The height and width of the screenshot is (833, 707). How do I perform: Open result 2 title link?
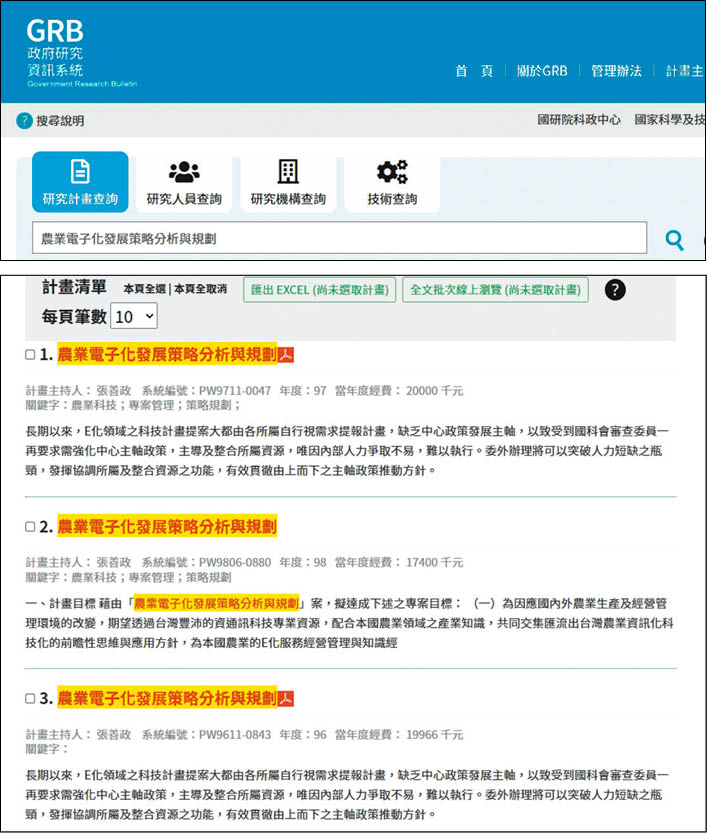(x=167, y=526)
